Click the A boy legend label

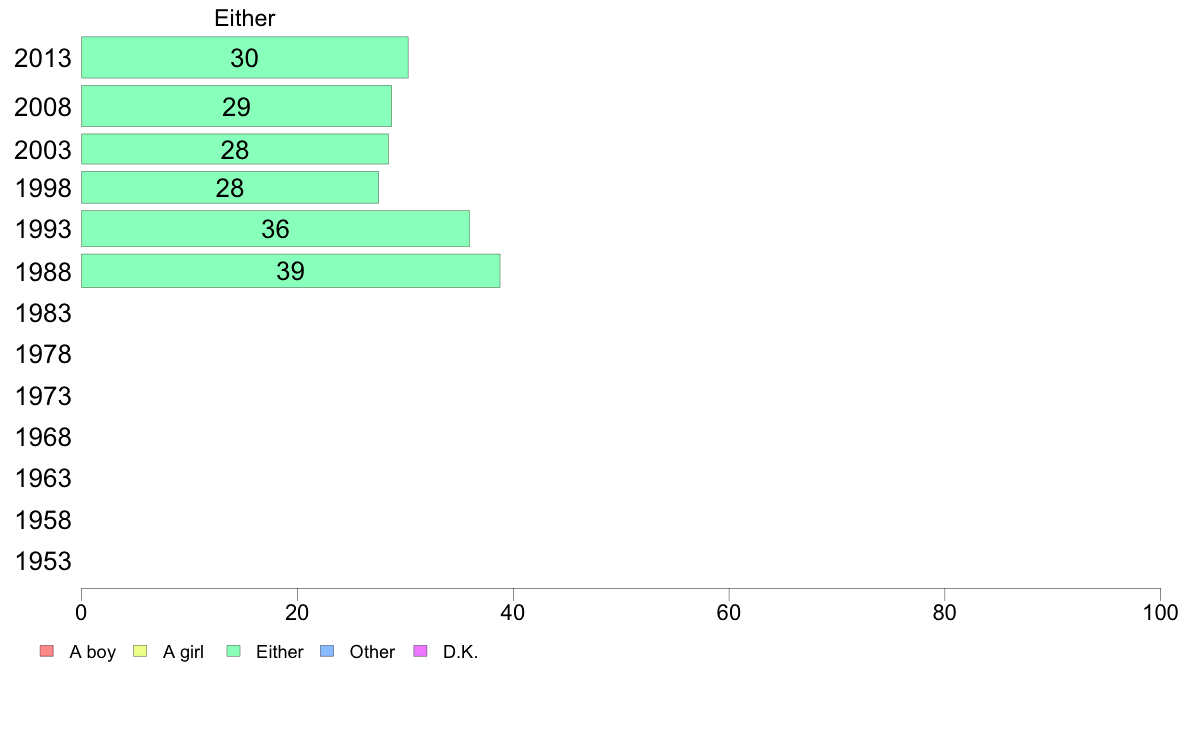tap(92, 652)
